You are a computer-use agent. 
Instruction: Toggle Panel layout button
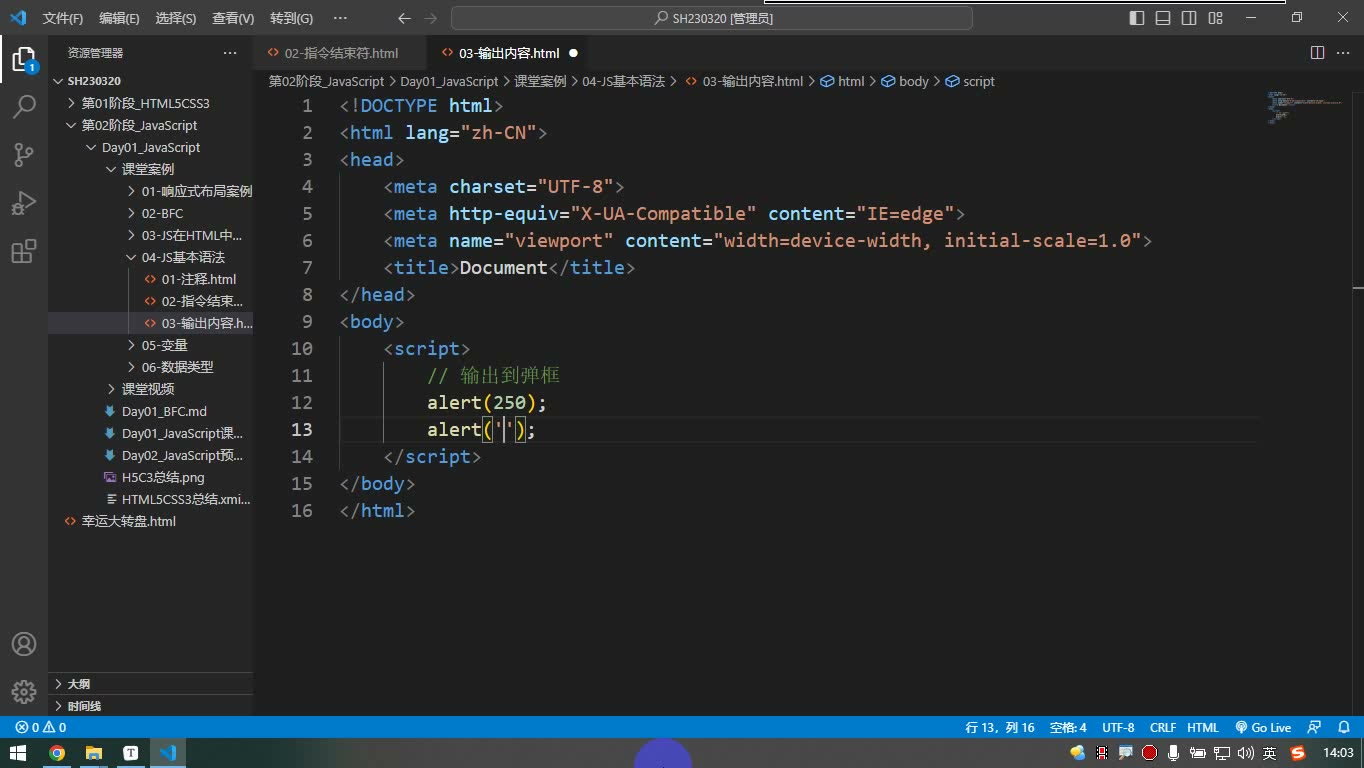point(1163,18)
